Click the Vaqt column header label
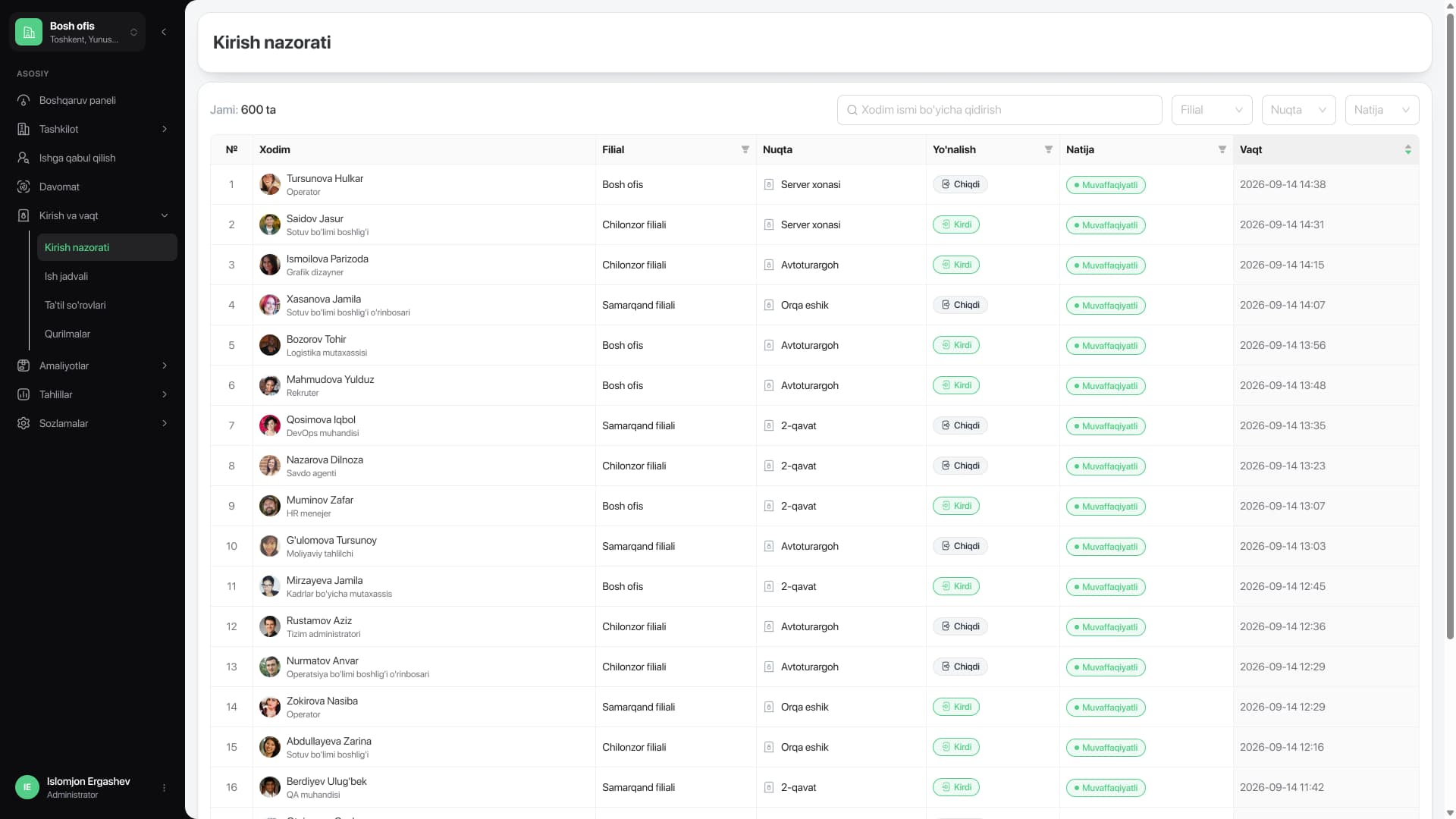 [x=1250, y=149]
